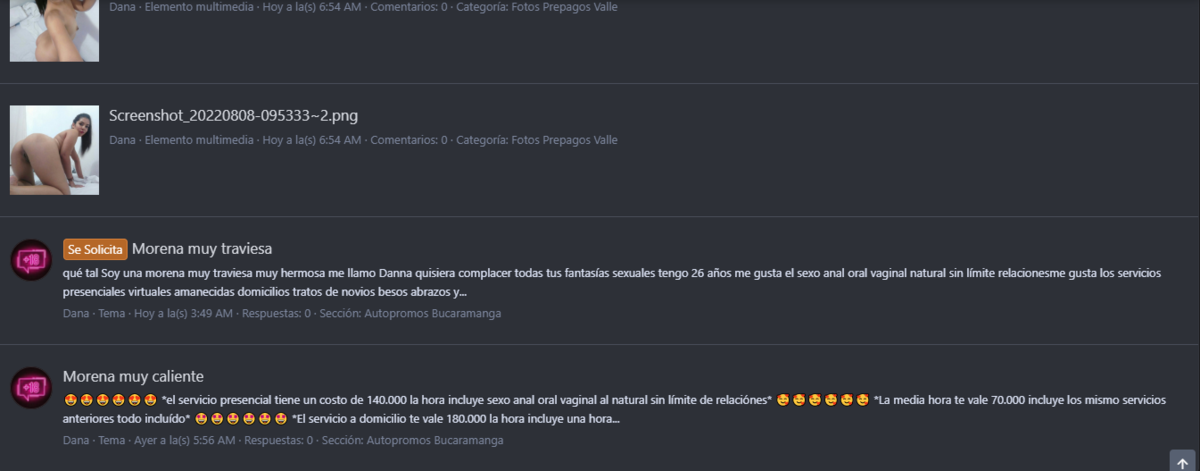
Task: Open the Screenshot_20220808-095333~2.png thumbnail
Action: 54,150
